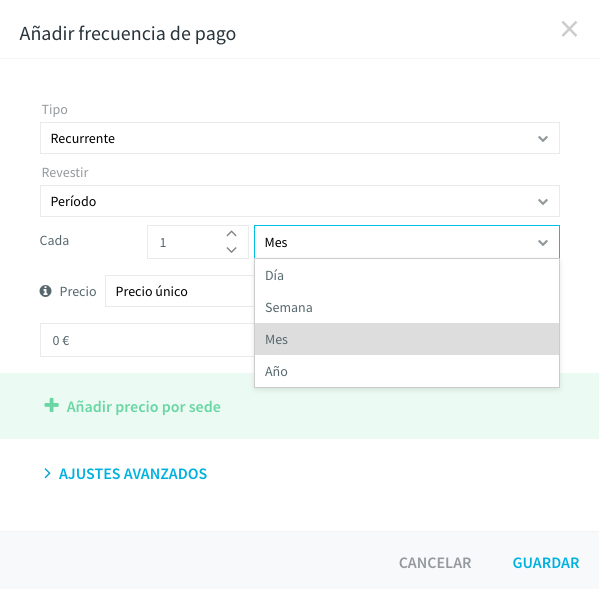Click the chevron arrow beside Ajustes Avanzados
This screenshot has height=589, width=599.
47,474
